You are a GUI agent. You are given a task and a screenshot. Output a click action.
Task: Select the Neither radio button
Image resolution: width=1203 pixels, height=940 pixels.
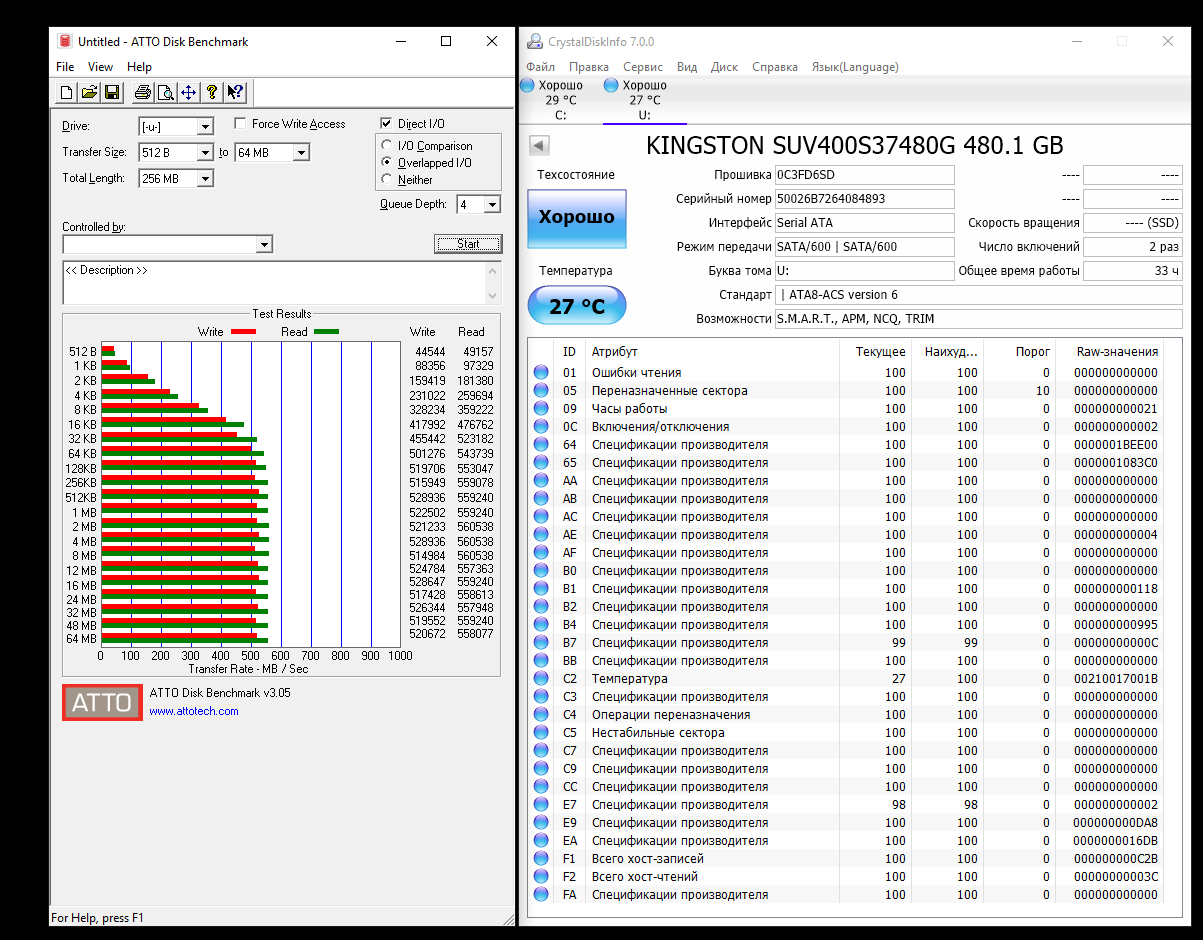pyautogui.click(x=387, y=180)
